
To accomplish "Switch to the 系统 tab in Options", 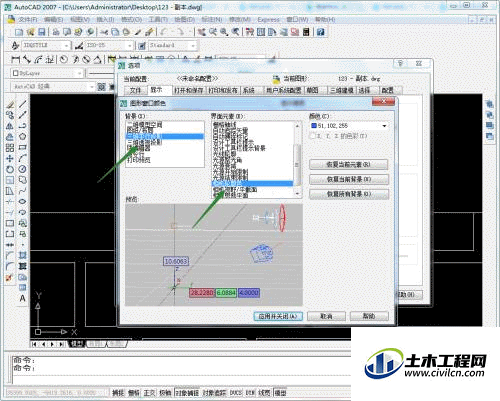I will coord(249,90).
